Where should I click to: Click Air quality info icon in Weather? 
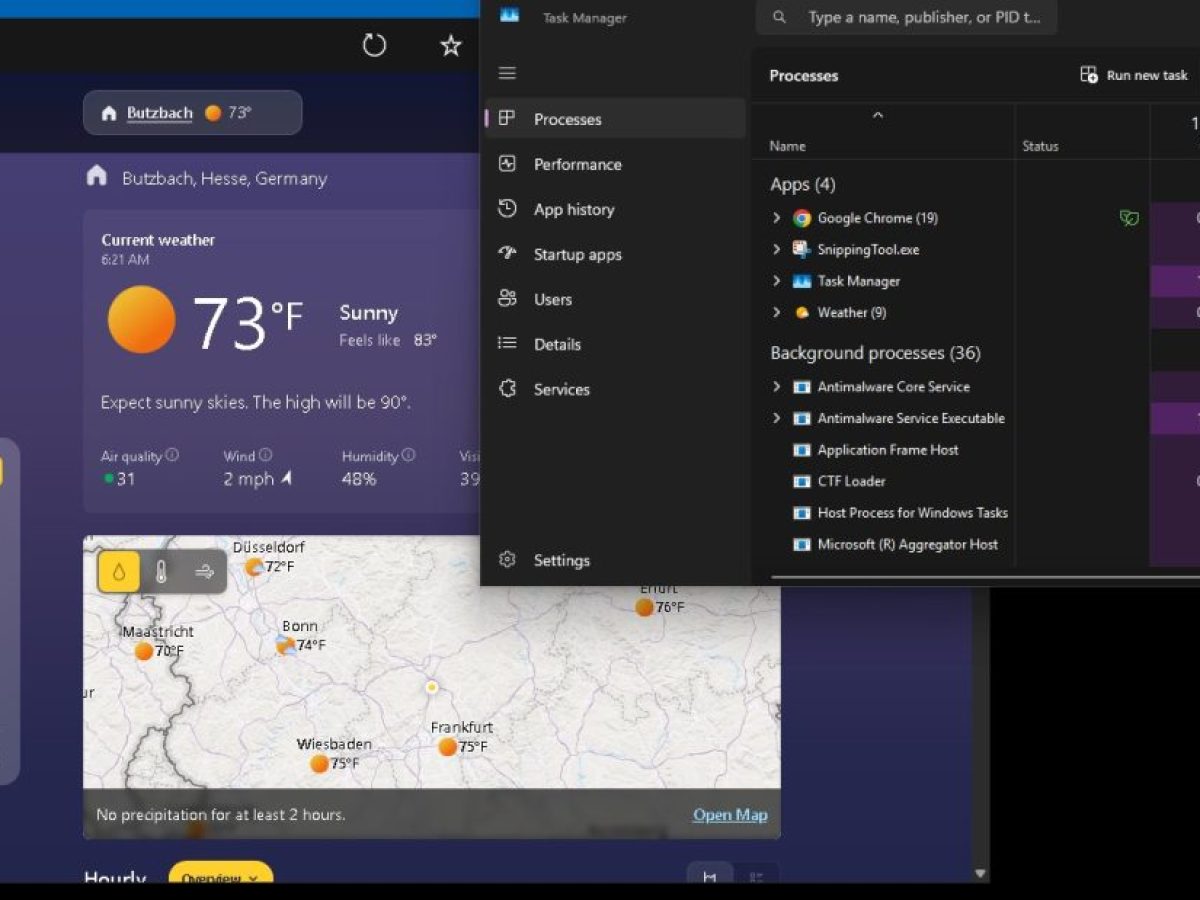(172, 455)
